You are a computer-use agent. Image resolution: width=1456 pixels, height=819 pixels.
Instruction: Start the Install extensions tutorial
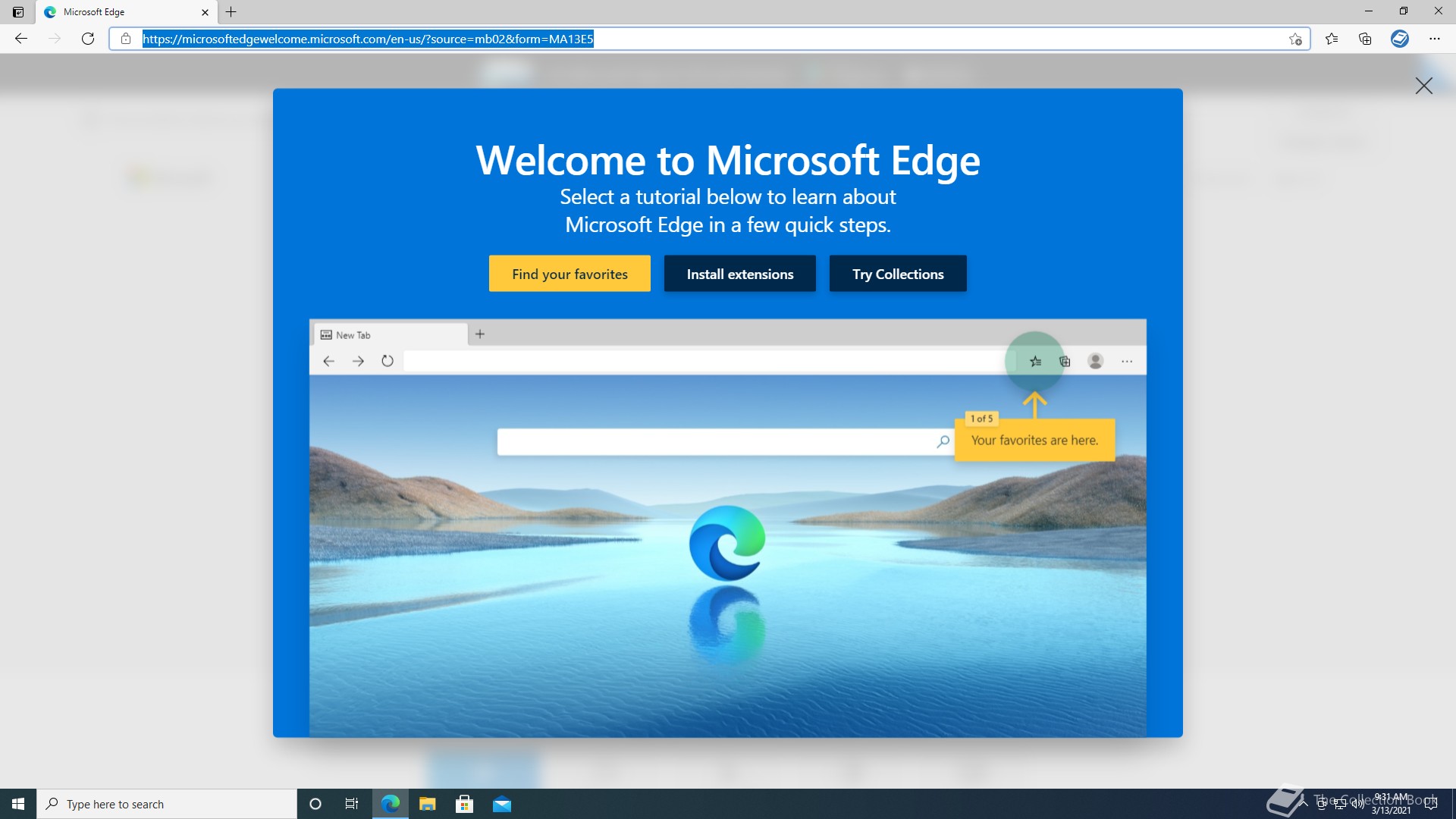coord(740,274)
